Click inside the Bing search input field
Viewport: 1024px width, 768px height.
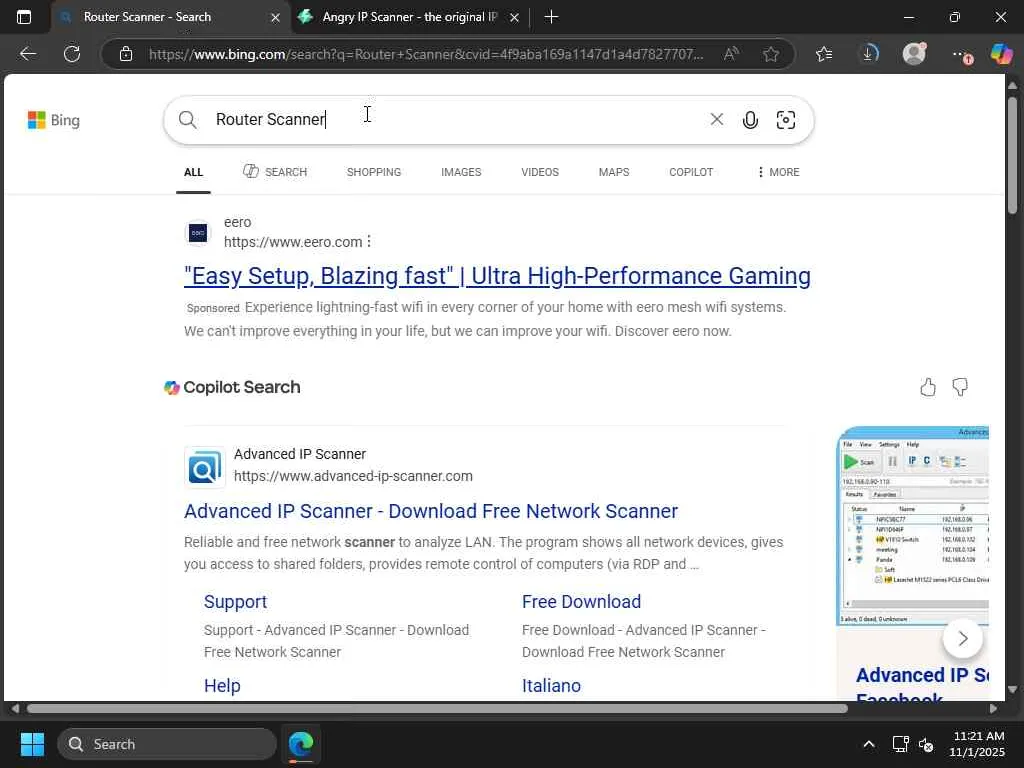coord(457,120)
